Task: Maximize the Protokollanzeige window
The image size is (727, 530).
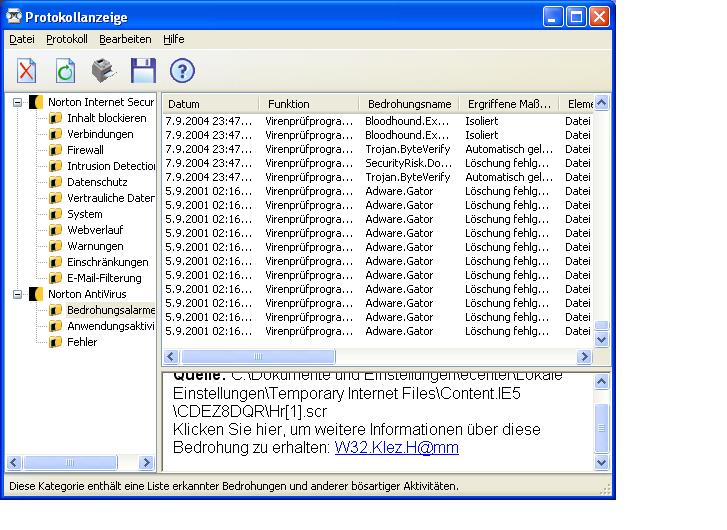Action: point(576,17)
